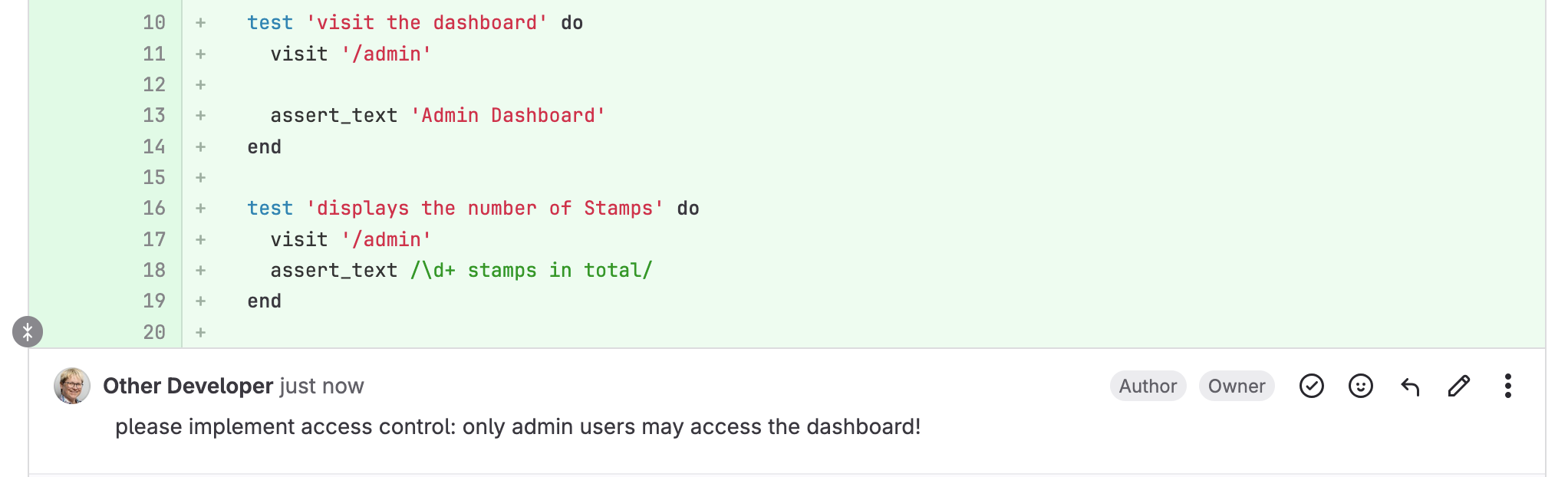This screenshot has width=1568, height=477.
Task: Add an emoji reaction to the comment
Action: tap(1360, 386)
